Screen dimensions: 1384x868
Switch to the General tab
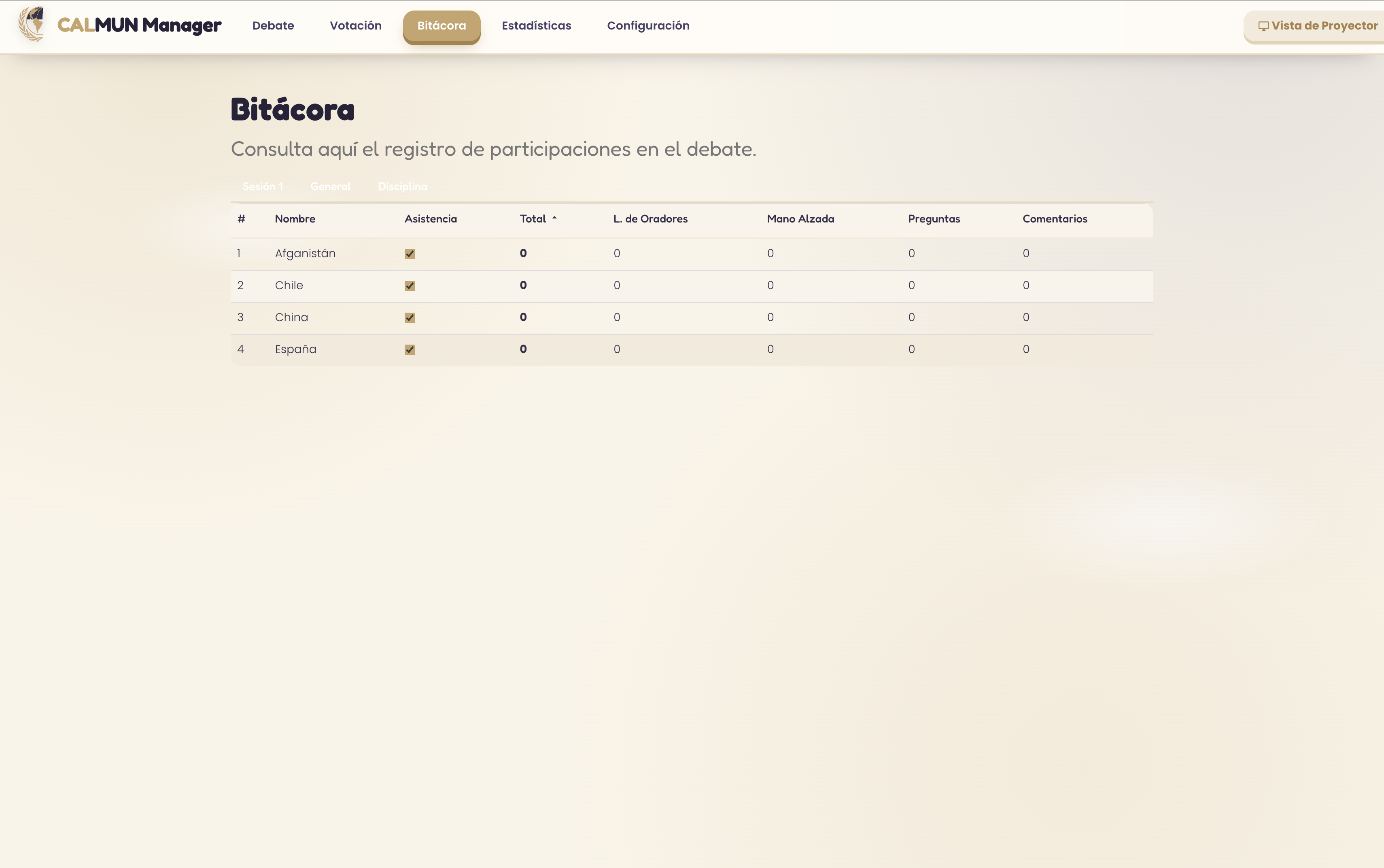[x=330, y=186]
